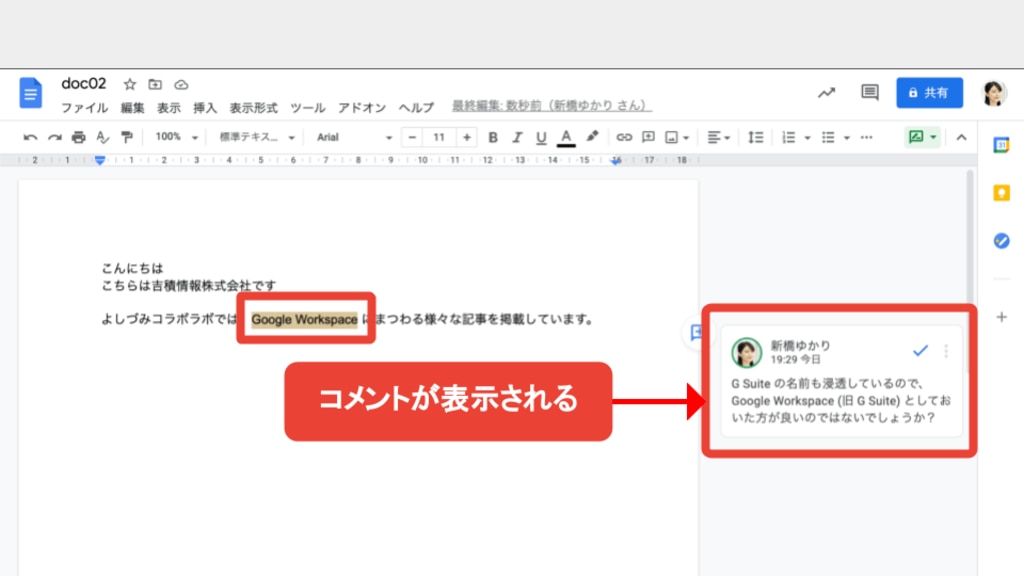Move document with the folder icon
The width and height of the screenshot is (1024, 576).
pos(155,84)
